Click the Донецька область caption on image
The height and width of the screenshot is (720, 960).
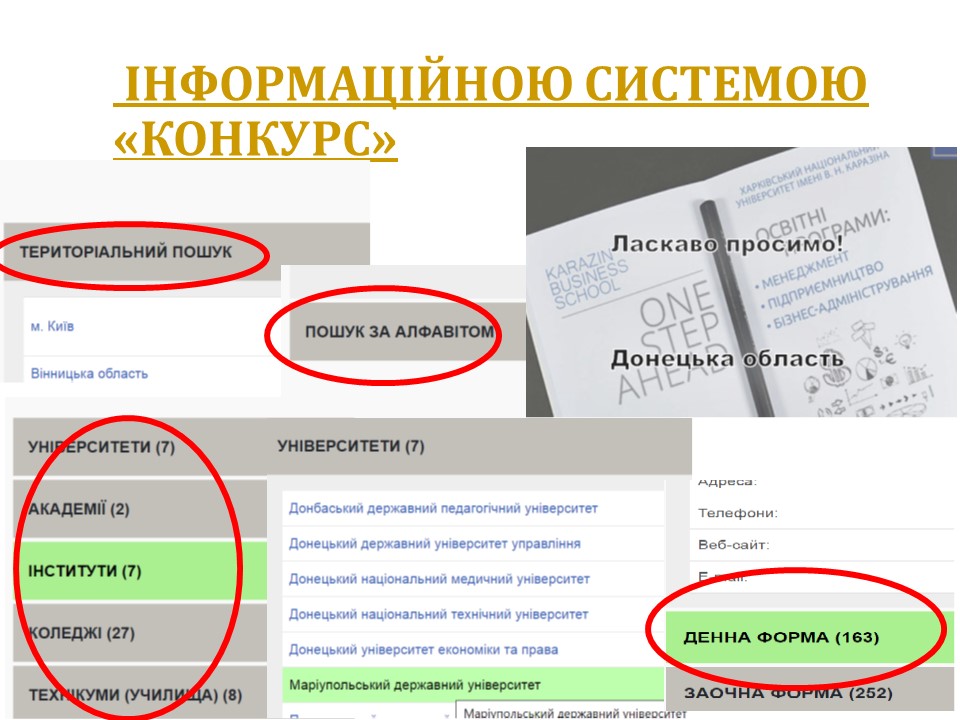727,358
